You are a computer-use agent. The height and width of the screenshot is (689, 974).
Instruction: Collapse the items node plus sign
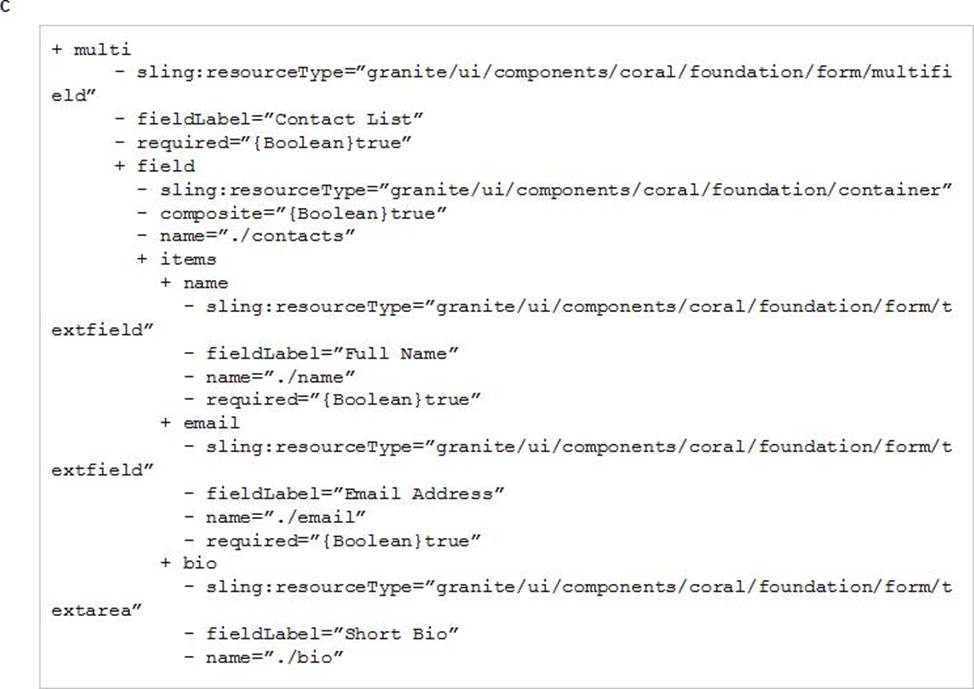click(x=142, y=259)
